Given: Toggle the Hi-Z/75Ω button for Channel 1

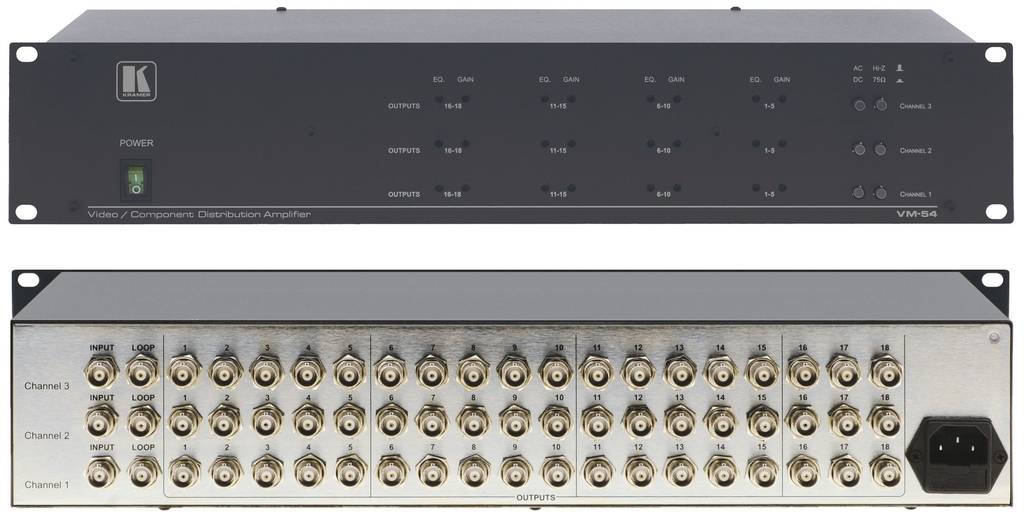Looking at the screenshot, I should [881, 193].
